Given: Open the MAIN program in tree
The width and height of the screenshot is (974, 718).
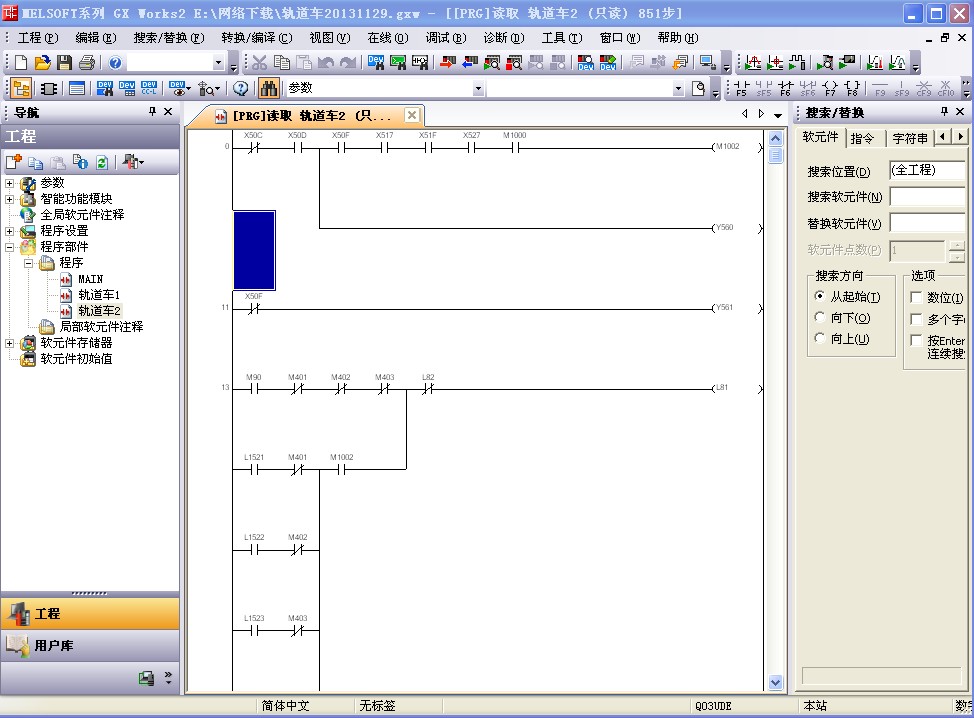Looking at the screenshot, I should pos(90,279).
